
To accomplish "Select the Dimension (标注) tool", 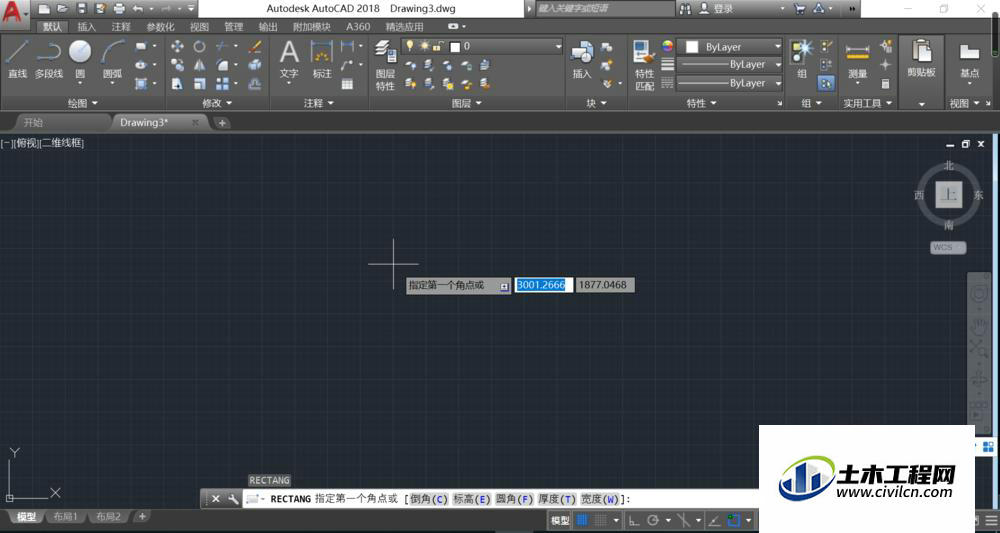I will click(x=322, y=59).
